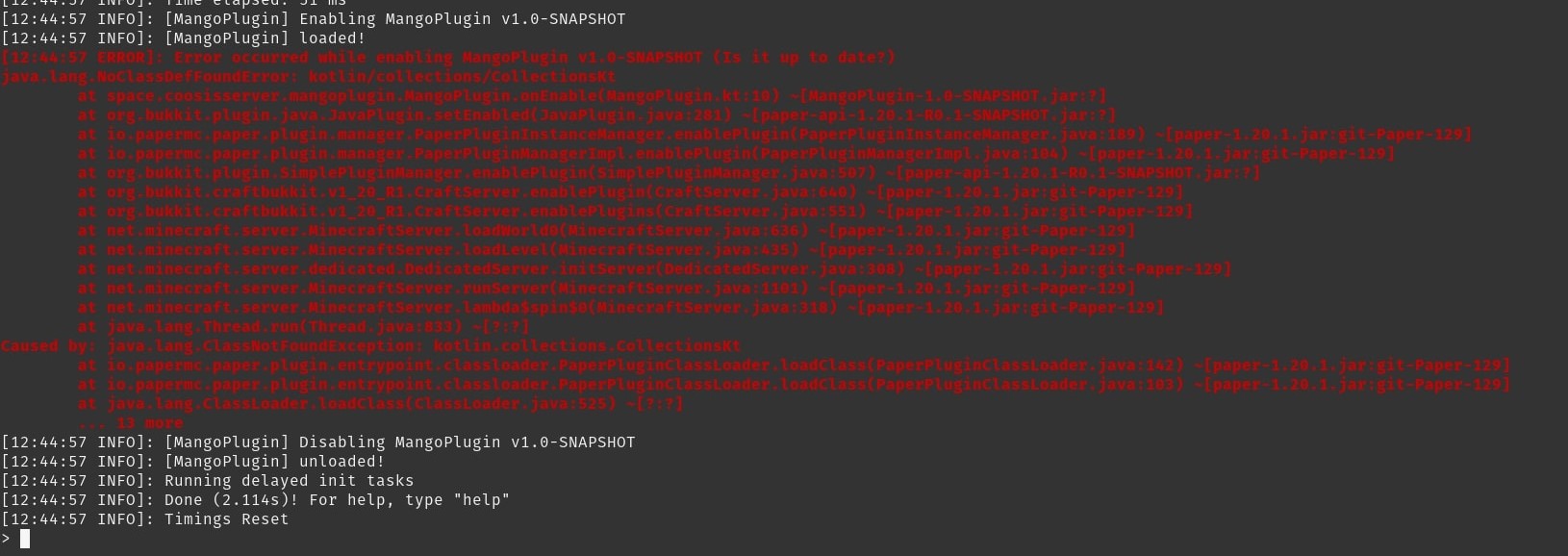The height and width of the screenshot is (556, 1568).
Task: Click the CraftServer.enablePlugins stack frame
Action: [635, 212]
